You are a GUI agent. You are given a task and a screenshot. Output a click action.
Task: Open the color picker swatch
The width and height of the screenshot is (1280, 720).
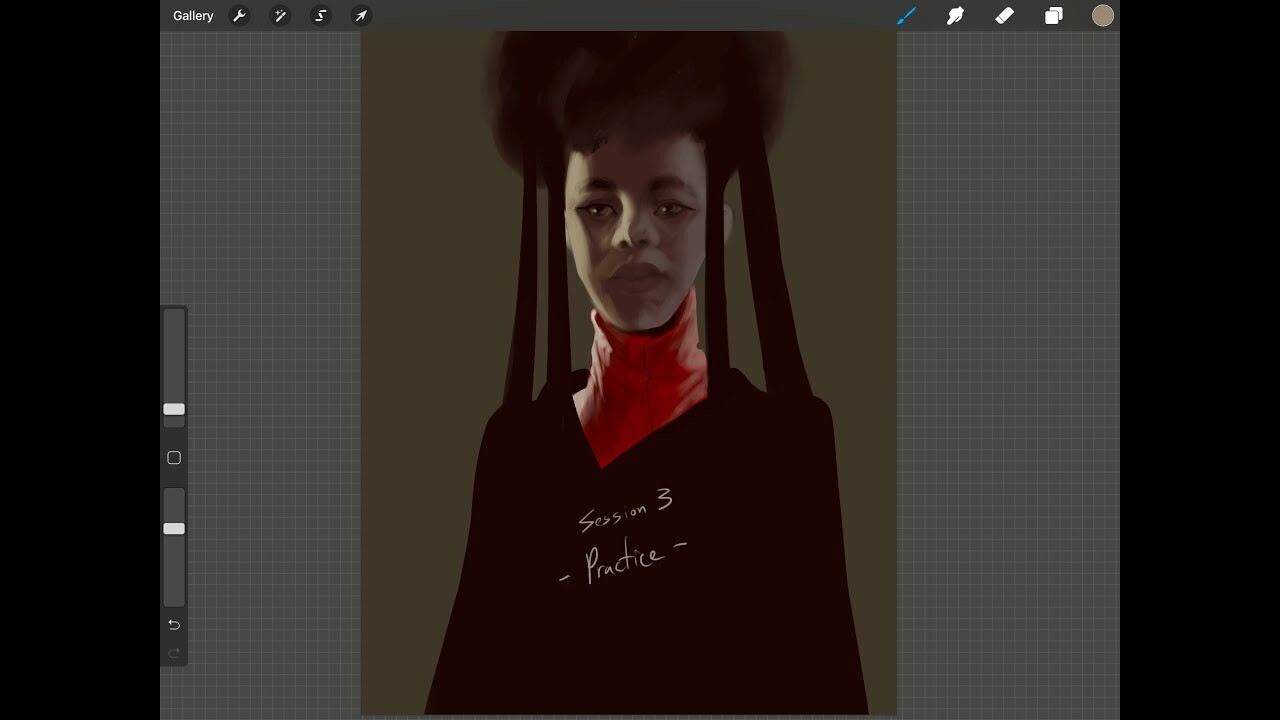click(1102, 15)
